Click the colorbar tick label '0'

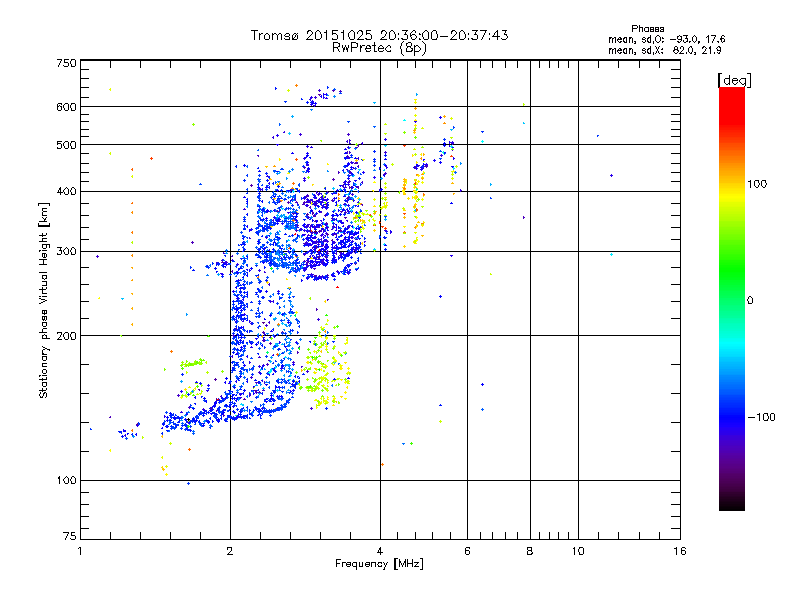[750, 300]
